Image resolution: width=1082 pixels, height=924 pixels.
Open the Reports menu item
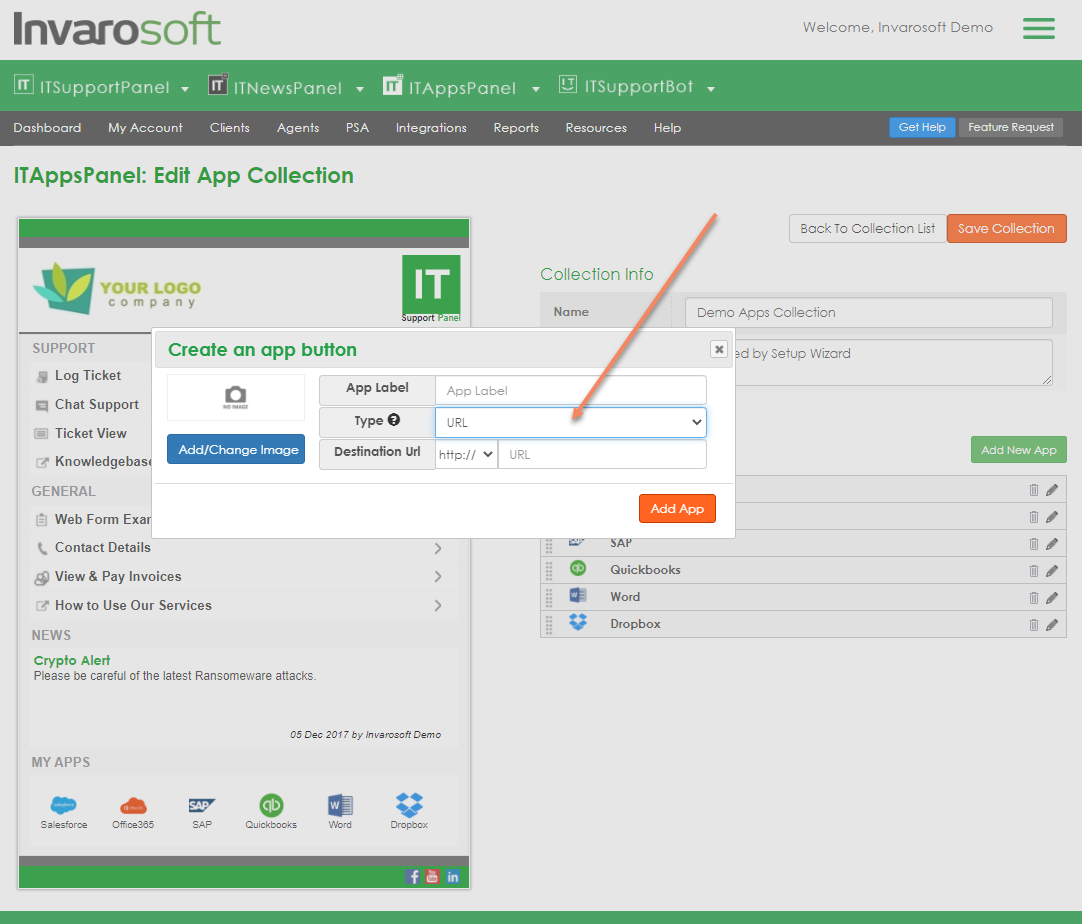(x=516, y=128)
